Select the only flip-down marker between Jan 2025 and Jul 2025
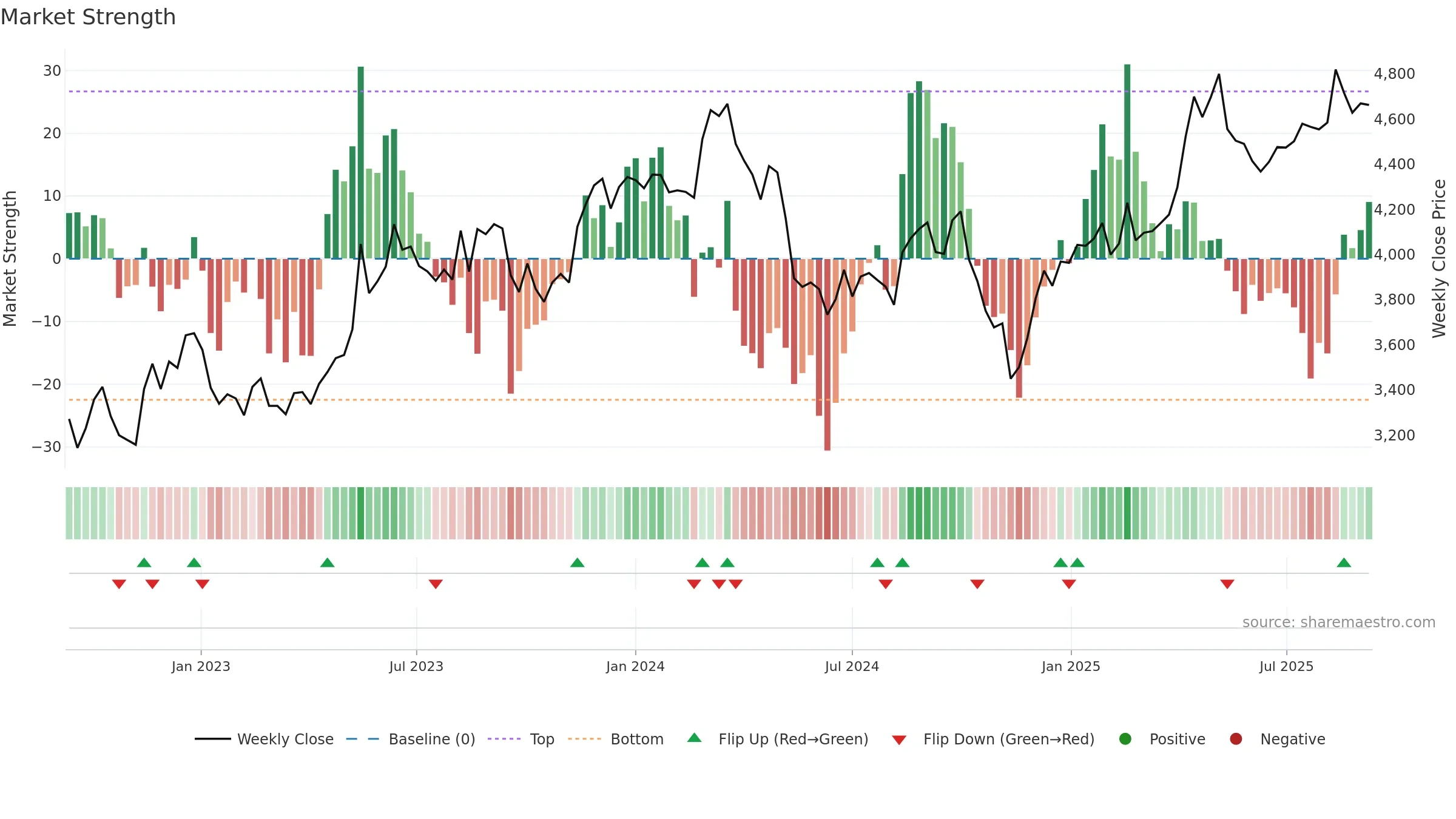Screen dimensions: 1456x819 click(1227, 584)
